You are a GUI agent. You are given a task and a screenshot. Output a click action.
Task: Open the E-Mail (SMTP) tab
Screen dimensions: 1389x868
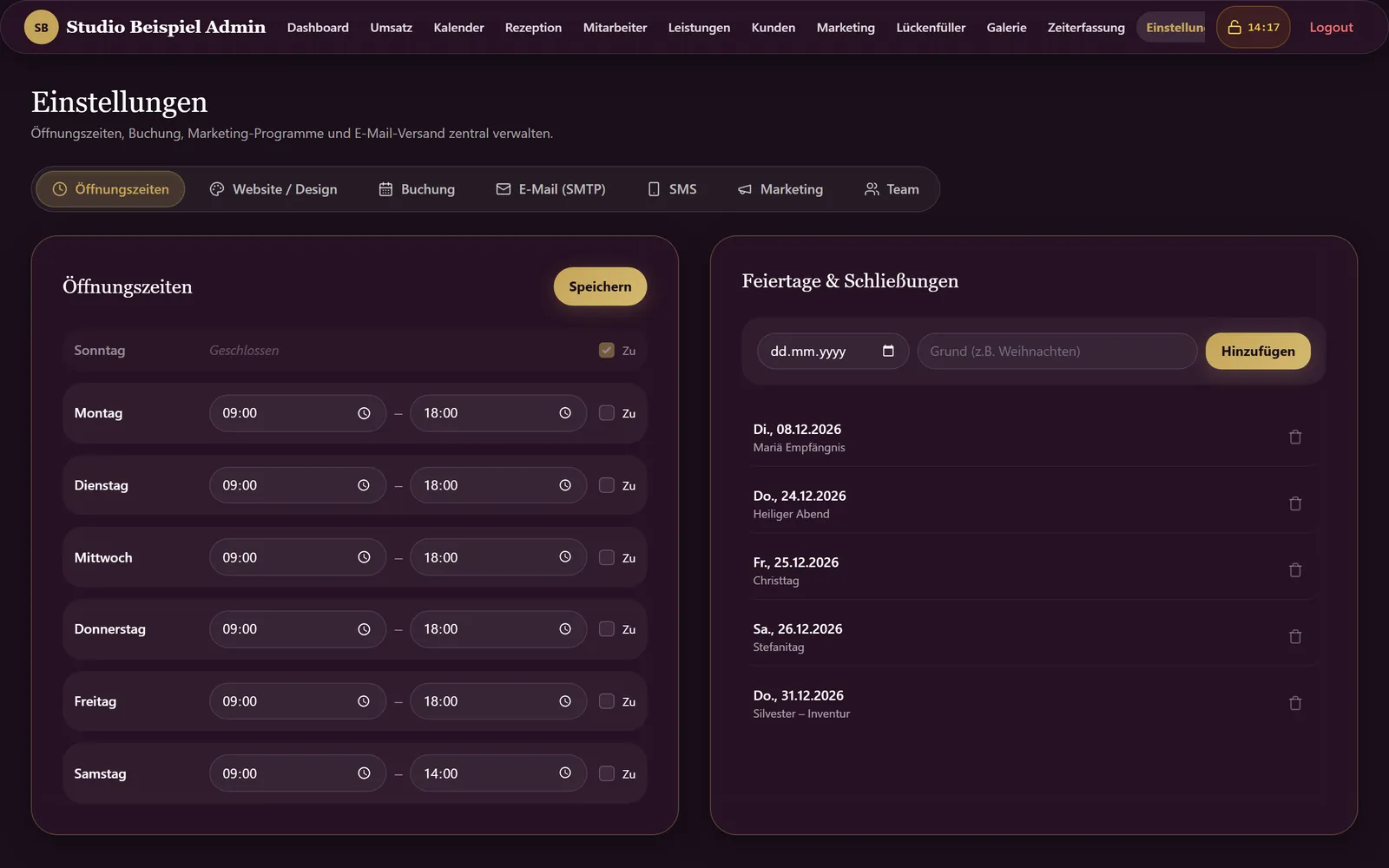point(550,189)
